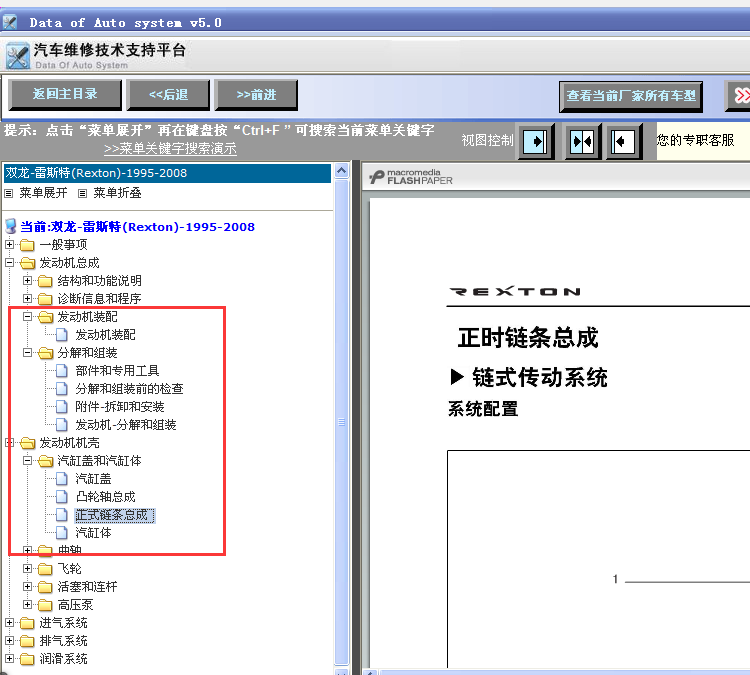750x675 pixels.
Task: Open the 凸轮轴总成 document
Action: [x=105, y=497]
